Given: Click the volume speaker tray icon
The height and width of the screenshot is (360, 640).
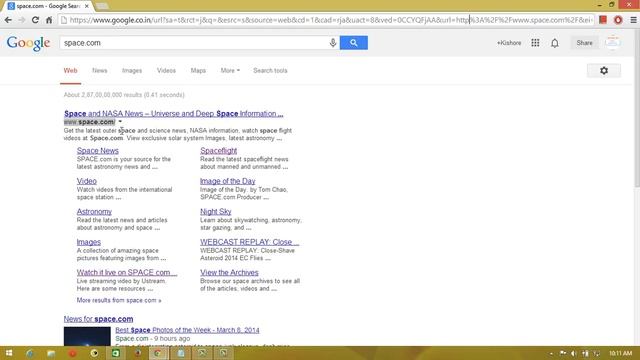Looking at the screenshot, I should [x=573, y=353].
